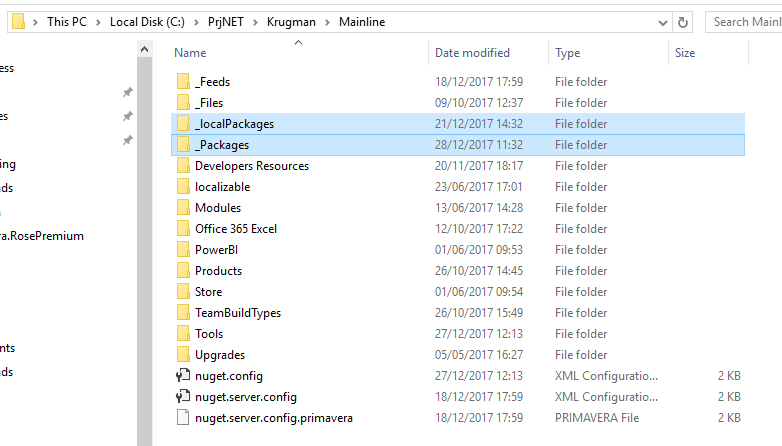Open the address bar history dropdown
Screen dimensions: 782x446
[662, 22]
